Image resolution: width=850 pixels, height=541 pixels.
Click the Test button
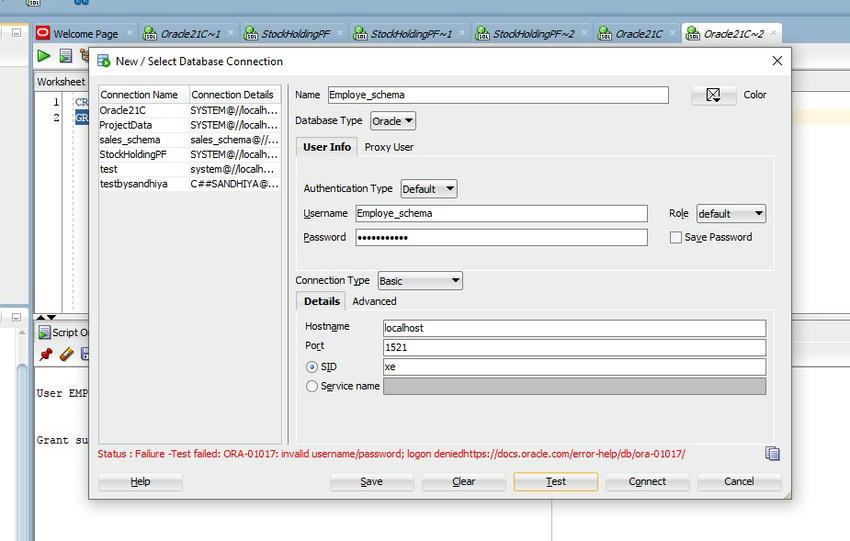point(556,481)
